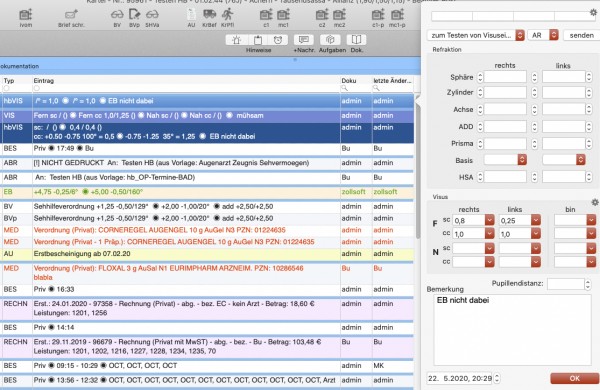Screen dimensions: 600x390
Task: Click the search icon under letzte Änder. column
Action: coord(376,88)
